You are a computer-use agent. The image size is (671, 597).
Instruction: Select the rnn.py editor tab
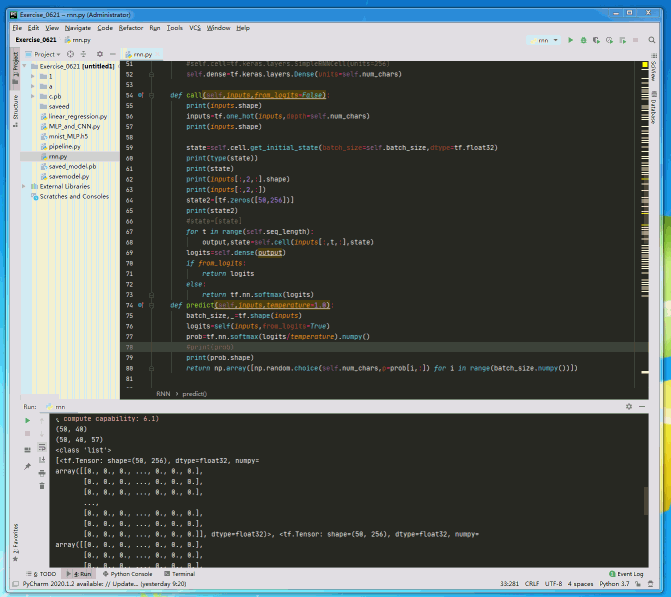point(140,54)
